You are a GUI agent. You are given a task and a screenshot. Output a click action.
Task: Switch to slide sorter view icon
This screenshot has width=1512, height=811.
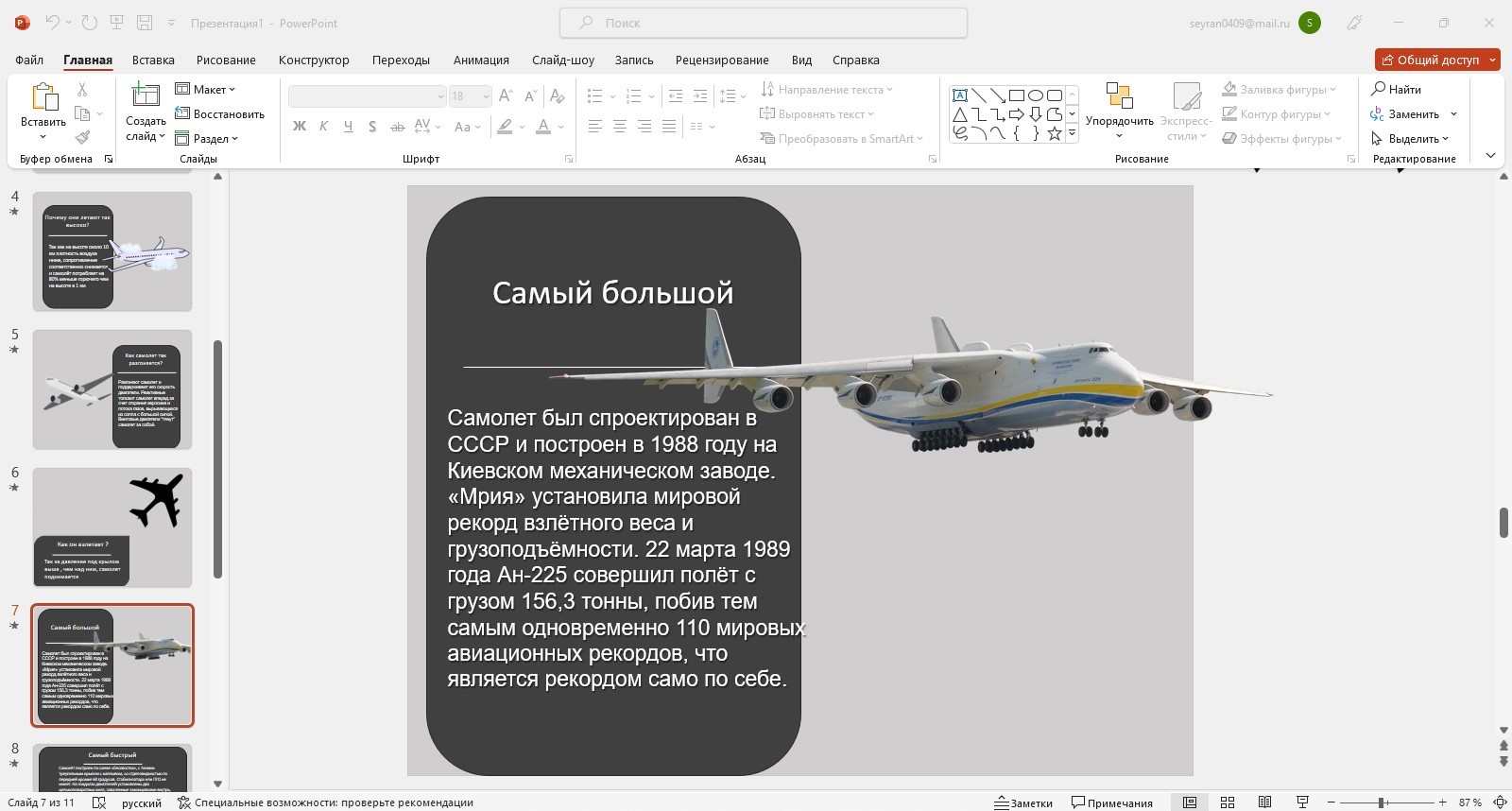(x=1228, y=802)
